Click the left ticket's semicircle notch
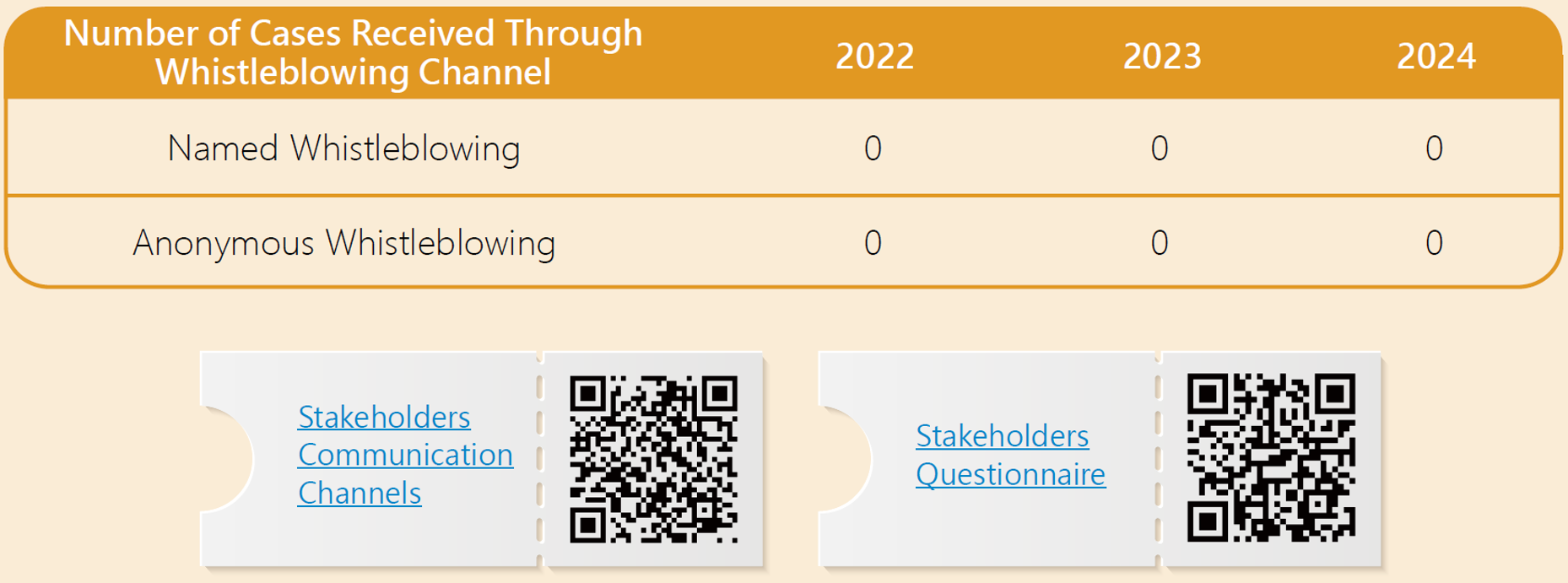1568x583 pixels. coord(226,459)
